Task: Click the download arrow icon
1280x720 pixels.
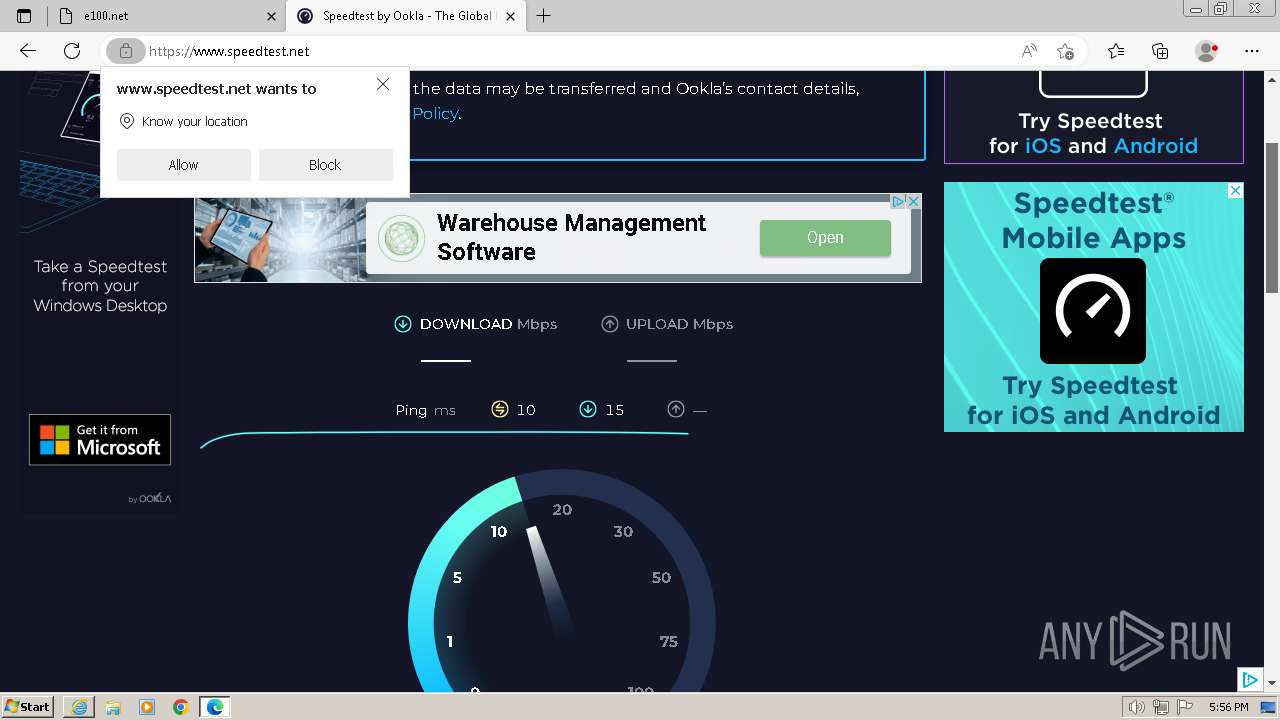Action: point(403,324)
